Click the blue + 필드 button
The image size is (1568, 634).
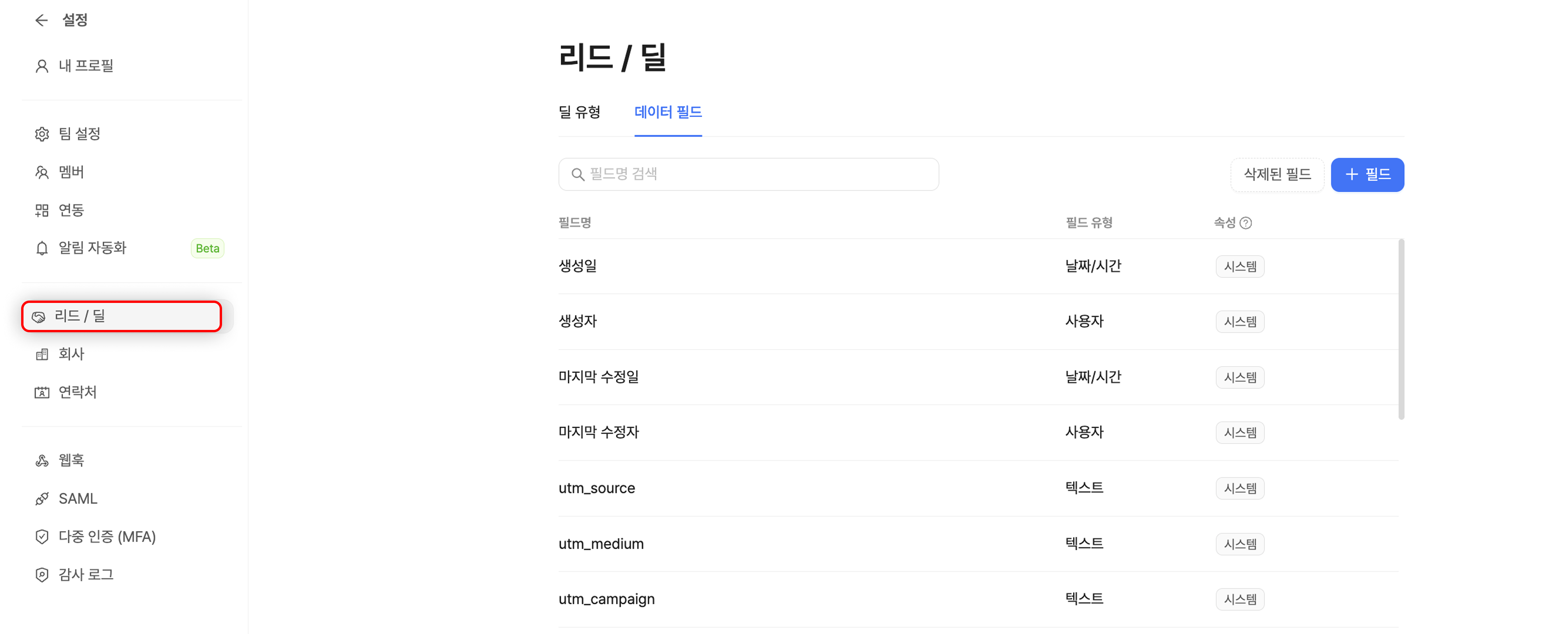coord(1367,175)
